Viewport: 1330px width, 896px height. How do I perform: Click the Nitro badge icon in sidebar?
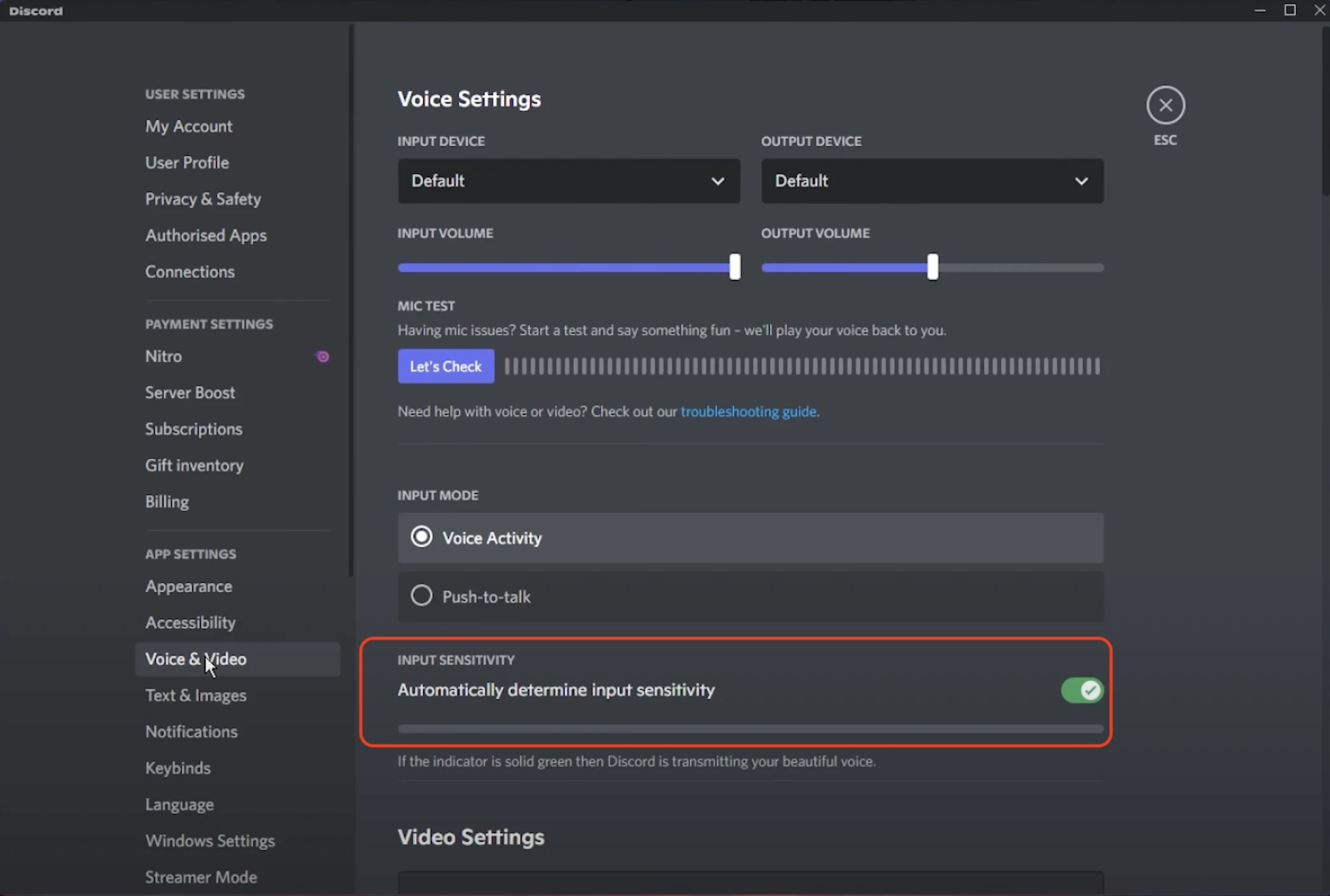[321, 356]
